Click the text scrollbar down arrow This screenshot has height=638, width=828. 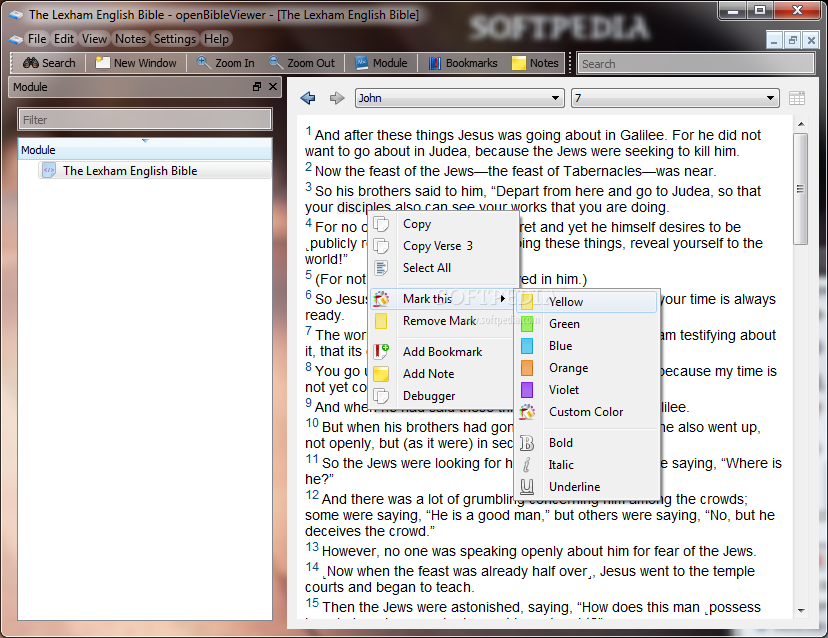tap(801, 610)
